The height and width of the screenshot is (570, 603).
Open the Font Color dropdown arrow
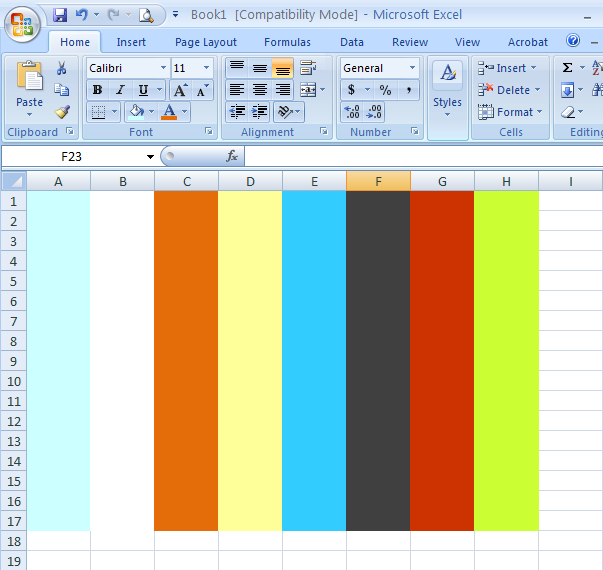[x=184, y=112]
